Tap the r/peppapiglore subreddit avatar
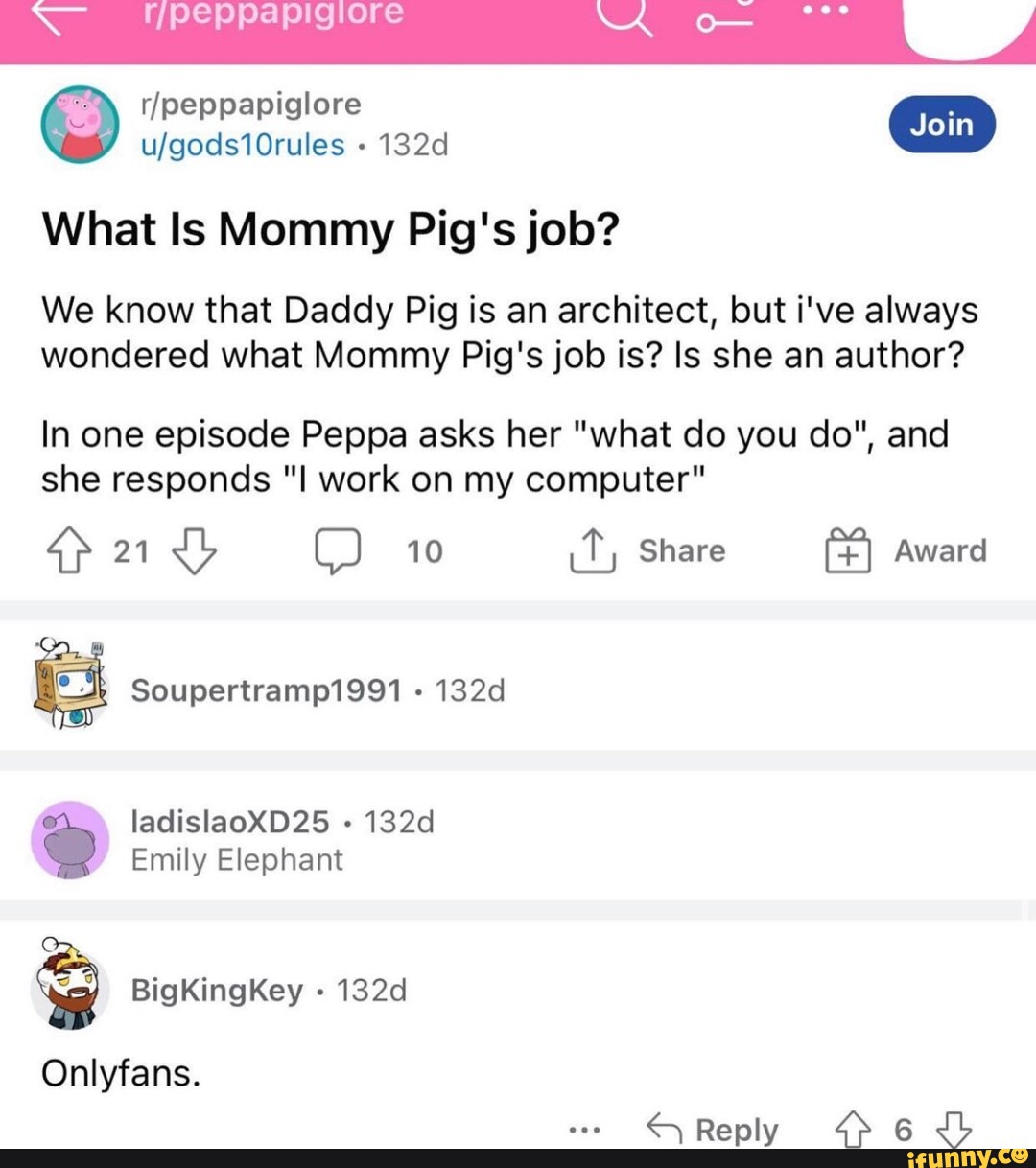Image resolution: width=1036 pixels, height=1168 pixels. (x=80, y=125)
